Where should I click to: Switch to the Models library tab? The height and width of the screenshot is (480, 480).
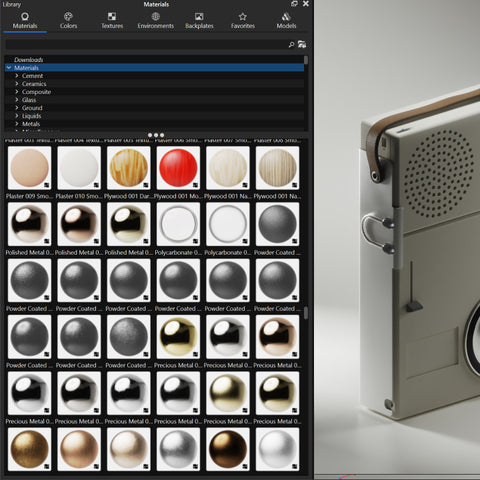[x=286, y=21]
